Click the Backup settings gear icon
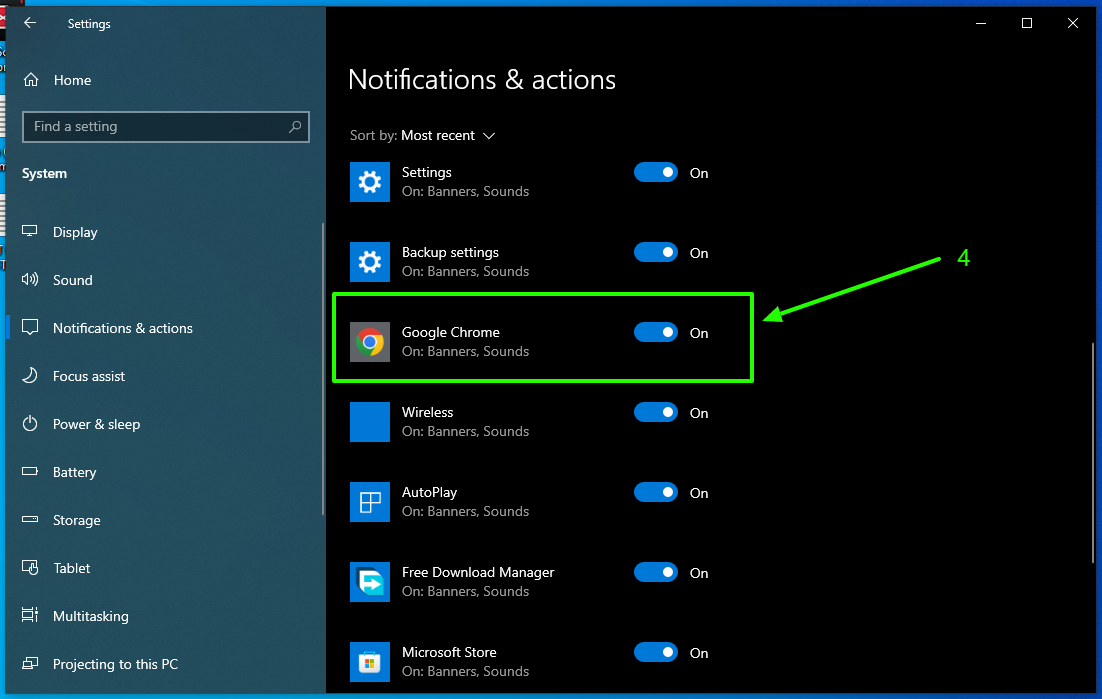 click(370, 262)
